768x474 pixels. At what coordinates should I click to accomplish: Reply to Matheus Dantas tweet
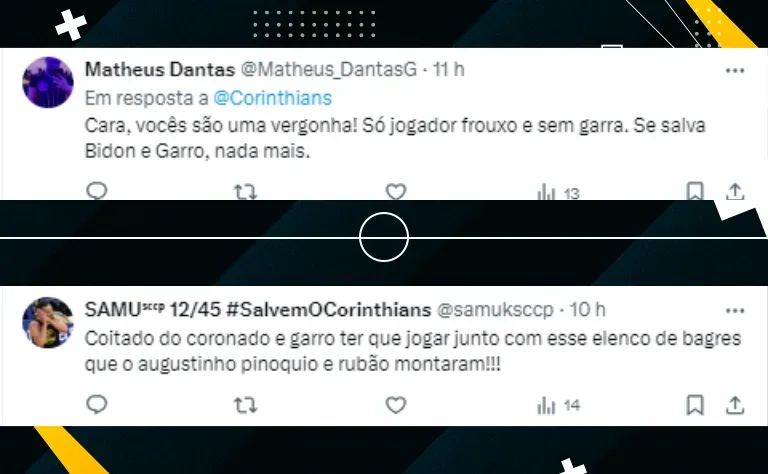click(x=96, y=191)
